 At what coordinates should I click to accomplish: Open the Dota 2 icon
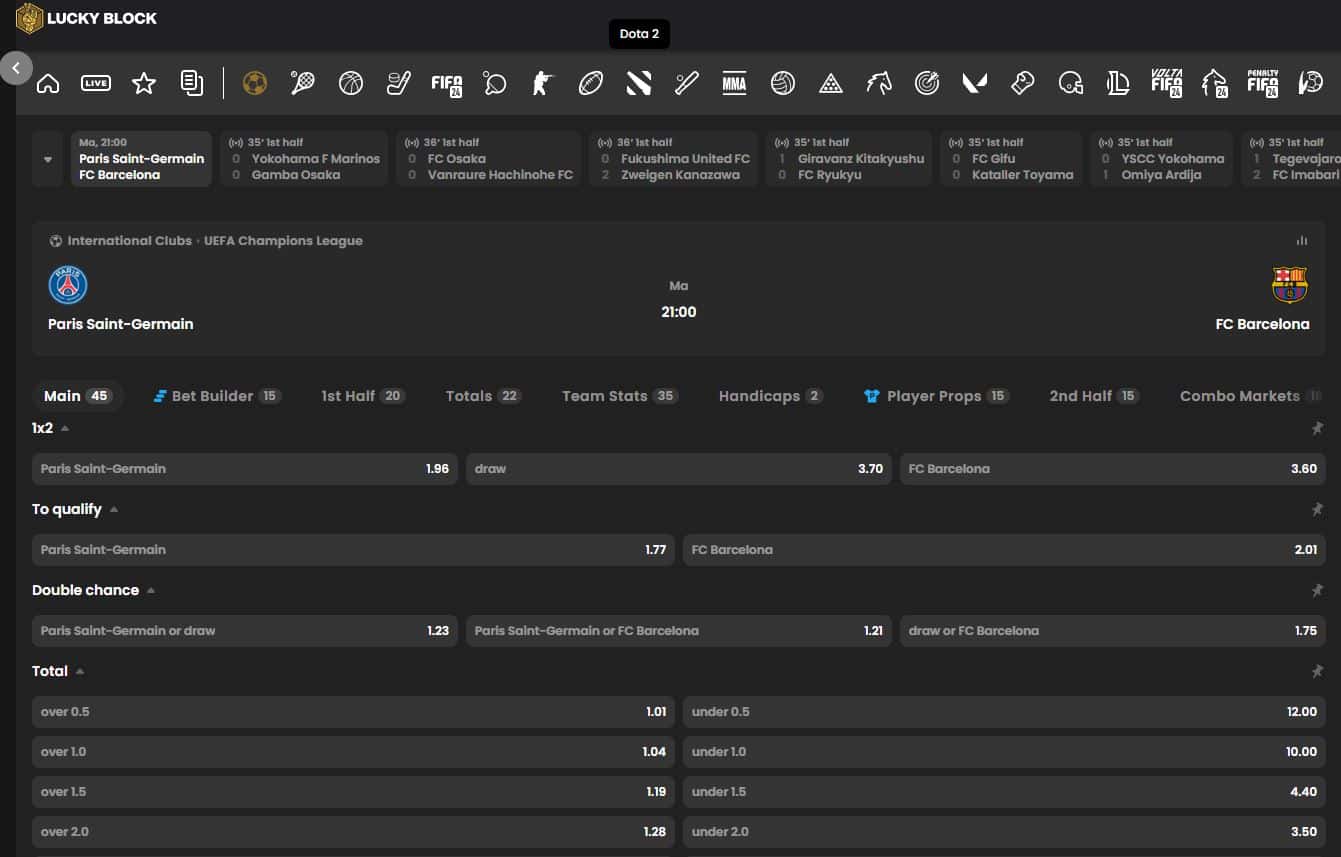point(639,84)
